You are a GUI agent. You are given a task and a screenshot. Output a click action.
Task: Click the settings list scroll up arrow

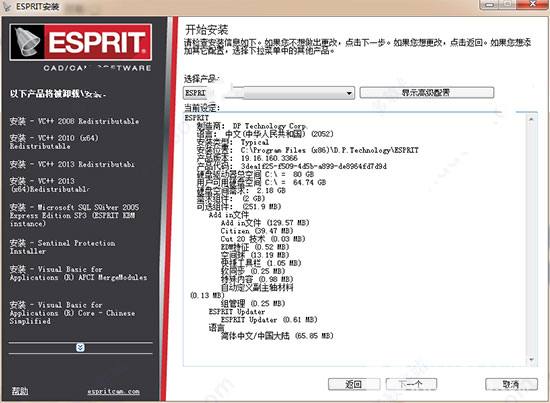coord(531,120)
